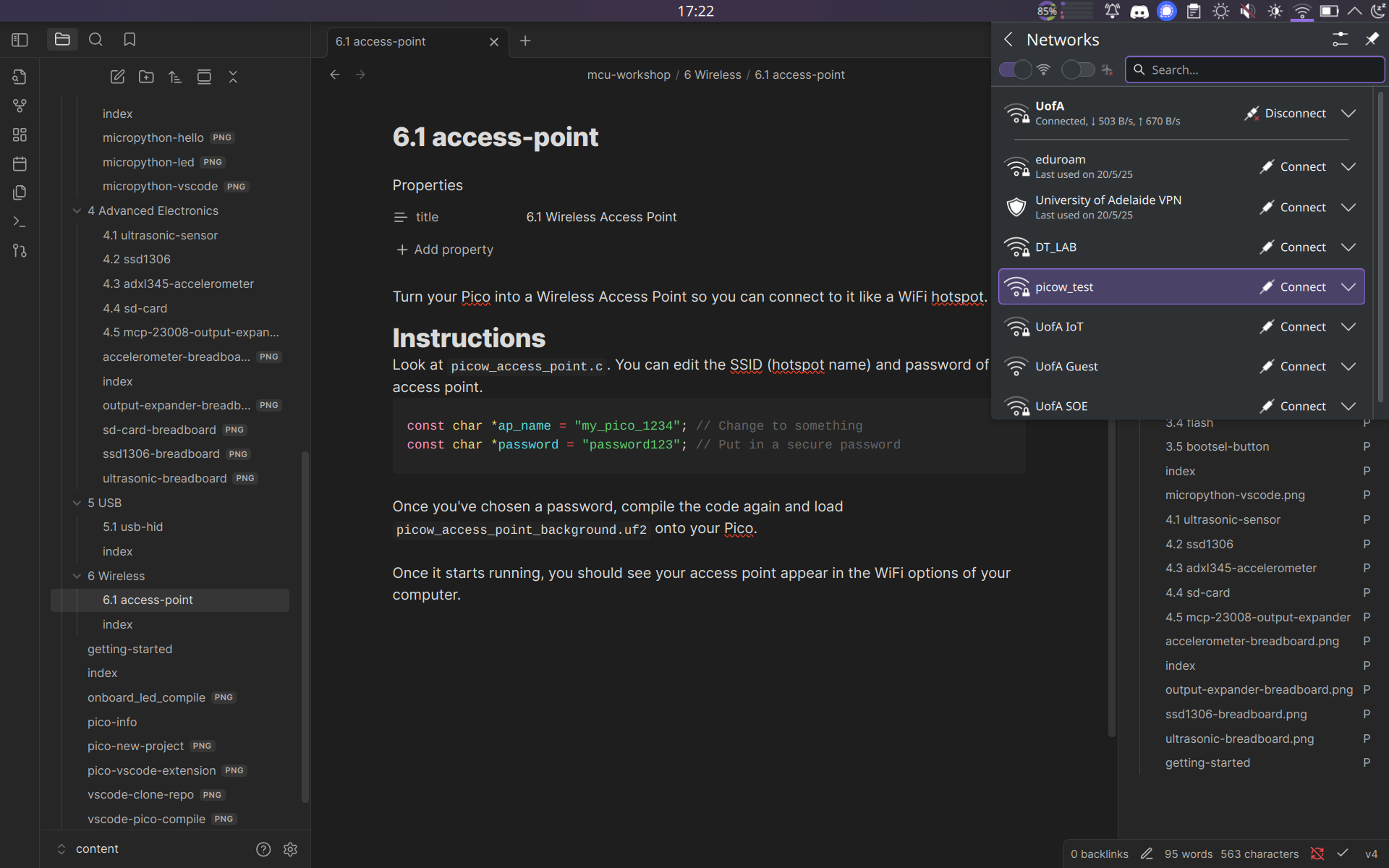This screenshot has height=868, width=1389.
Task: Navigate forward in note history
Action: click(x=360, y=75)
